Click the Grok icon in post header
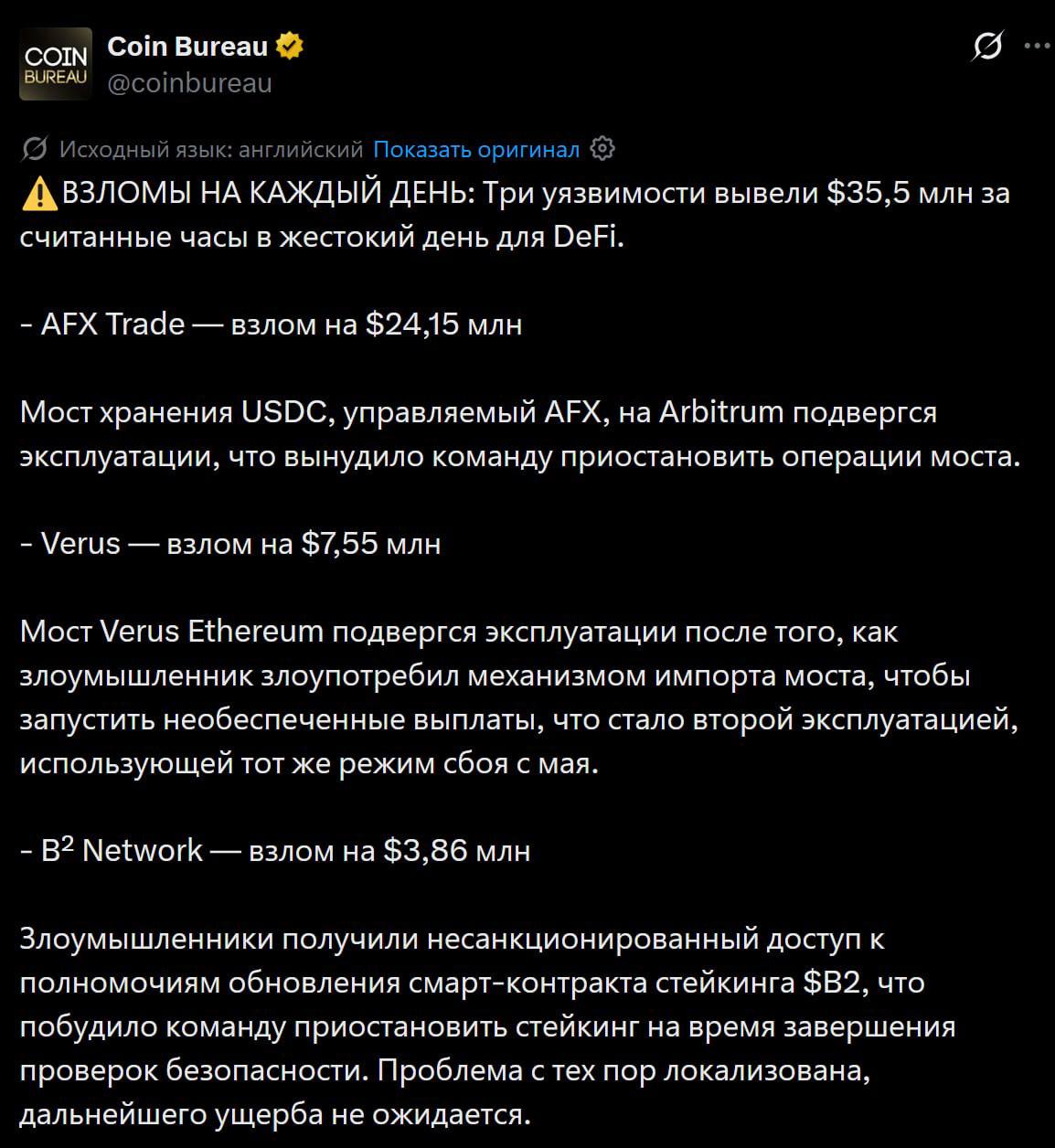The image size is (1055, 1148). pyautogui.click(x=986, y=46)
